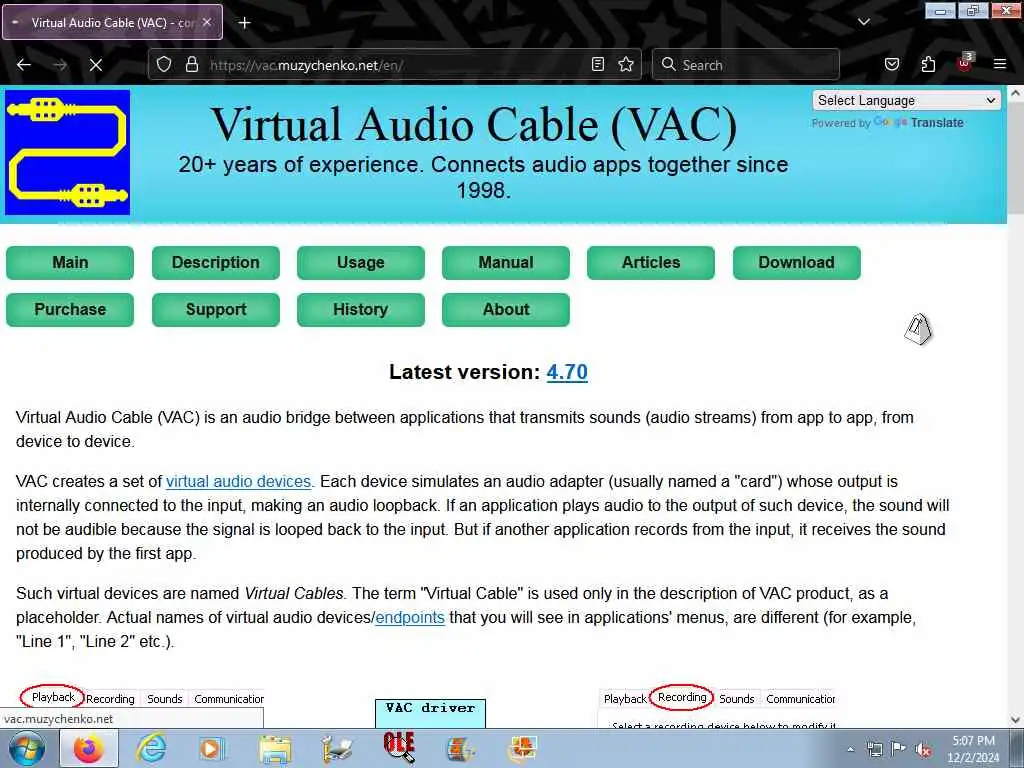This screenshot has height=768, width=1024.
Task: Open the tracking protection shield icon
Action: coord(164,65)
